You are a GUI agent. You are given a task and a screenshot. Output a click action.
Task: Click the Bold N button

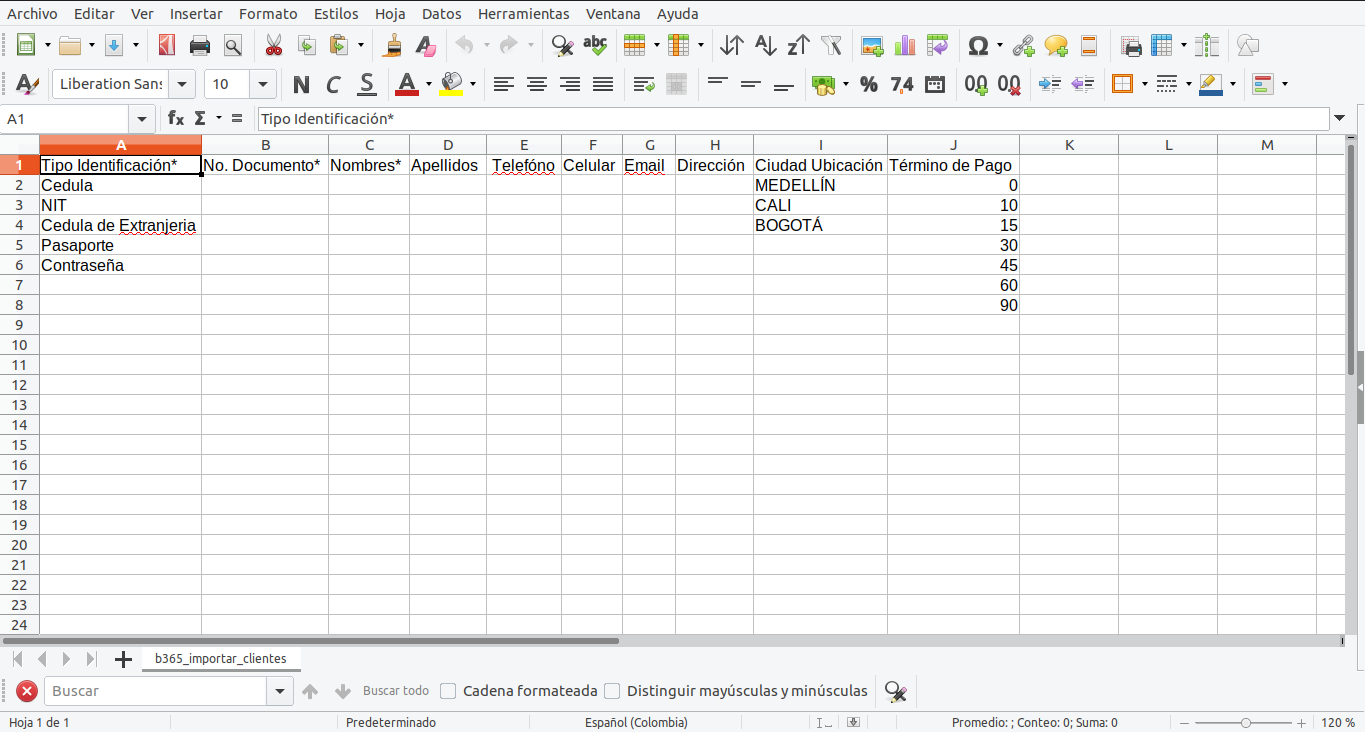point(301,84)
